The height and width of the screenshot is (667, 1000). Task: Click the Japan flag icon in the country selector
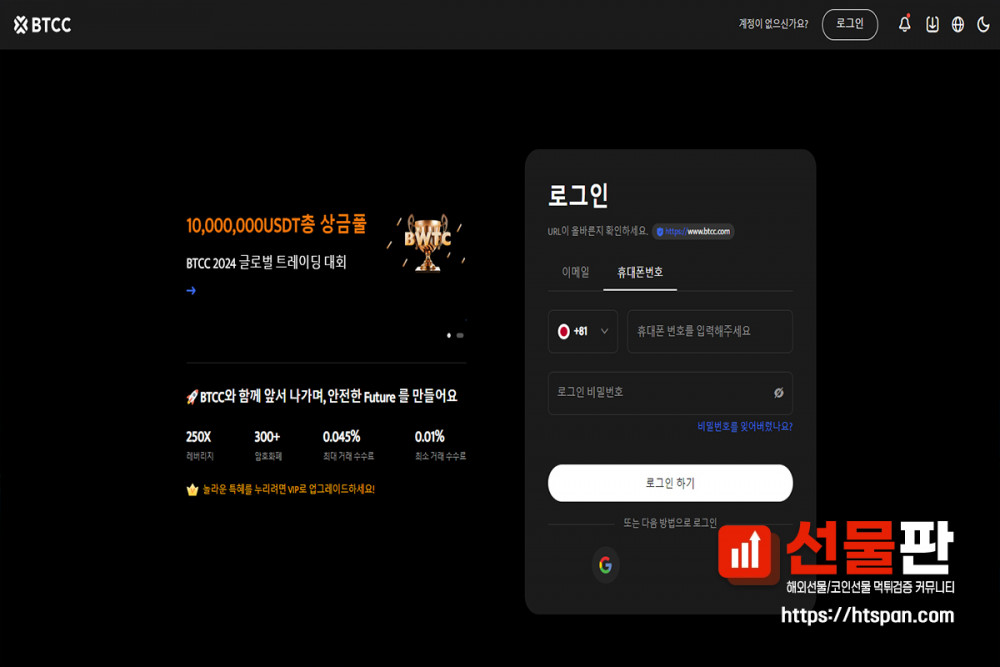tap(564, 331)
